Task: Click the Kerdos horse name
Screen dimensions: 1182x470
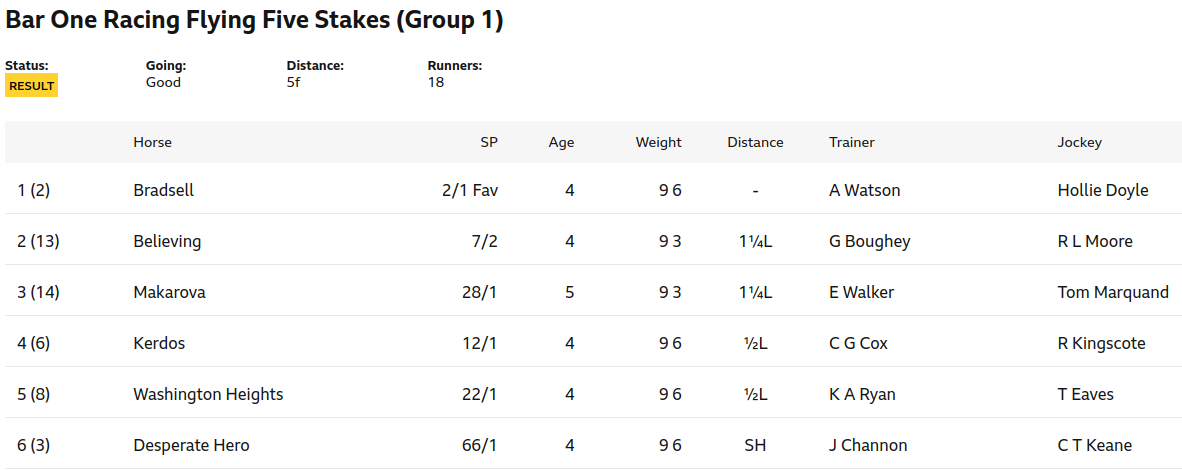Action: coord(159,343)
